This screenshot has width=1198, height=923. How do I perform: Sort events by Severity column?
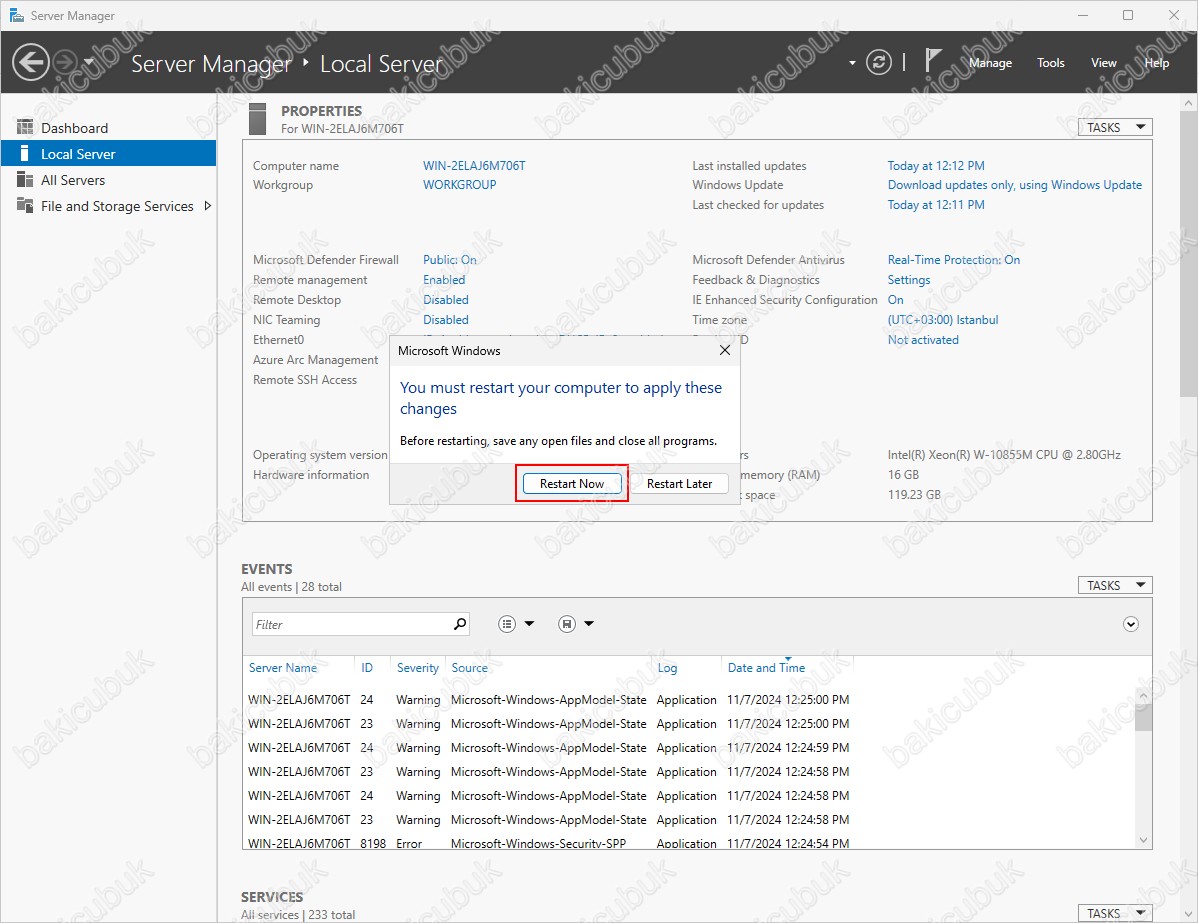417,668
